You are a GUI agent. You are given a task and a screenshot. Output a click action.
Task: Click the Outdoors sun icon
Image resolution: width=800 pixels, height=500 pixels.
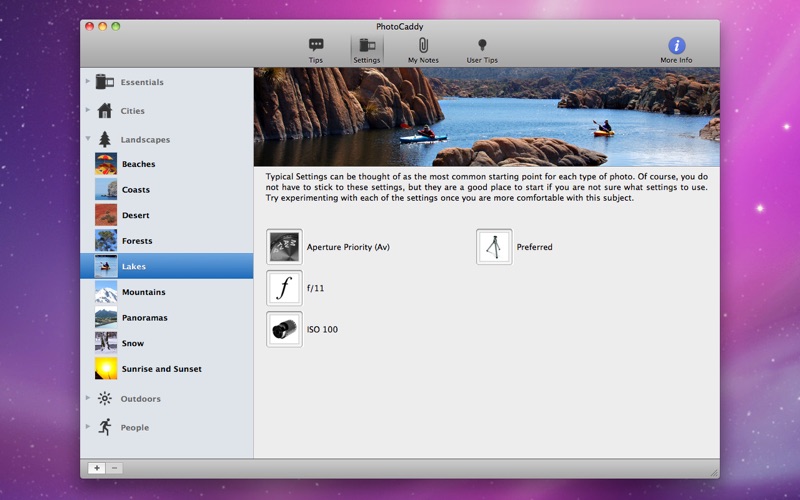(105, 398)
